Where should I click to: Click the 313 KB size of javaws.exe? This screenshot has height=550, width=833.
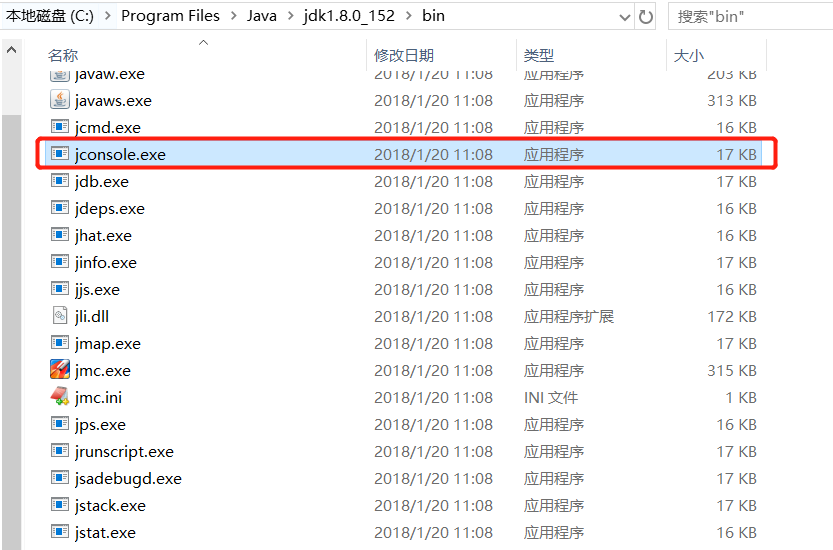coord(732,100)
